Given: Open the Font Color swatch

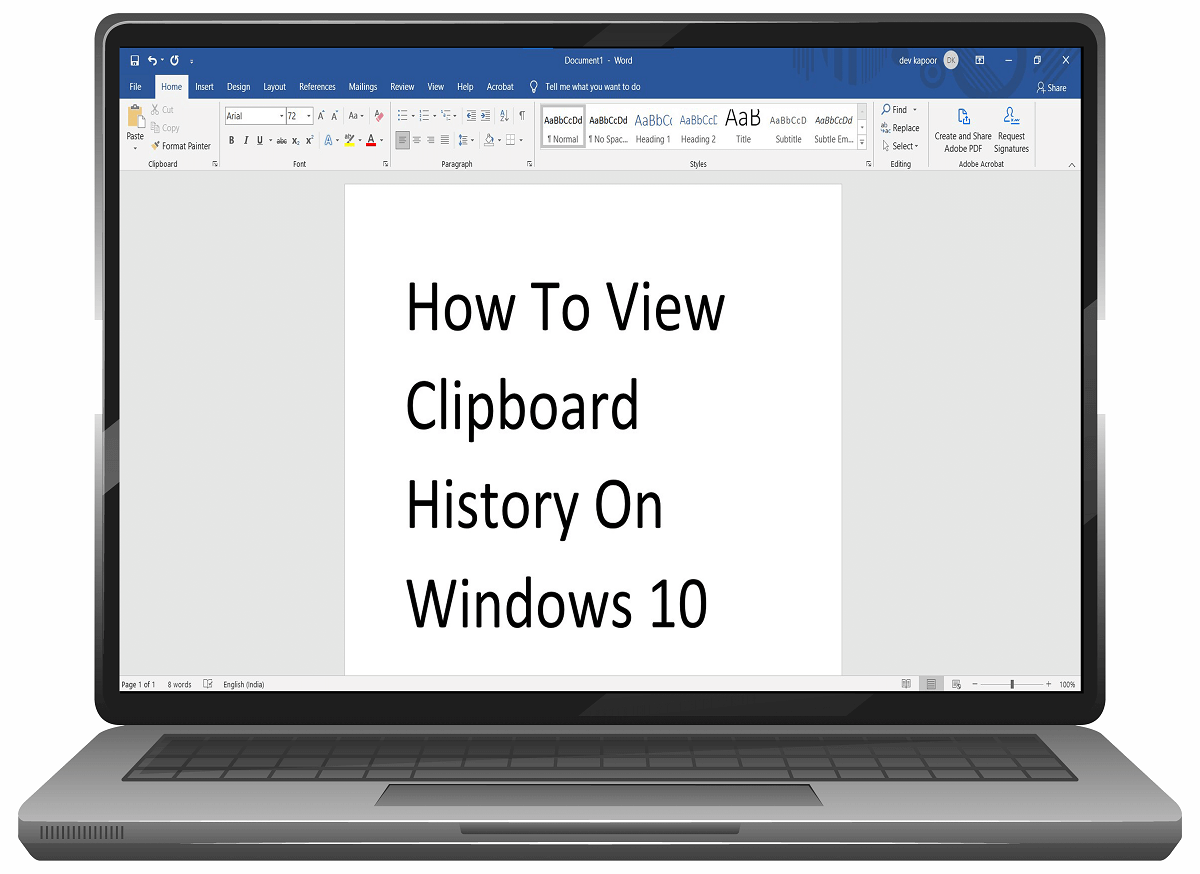Looking at the screenshot, I should click(370, 140).
